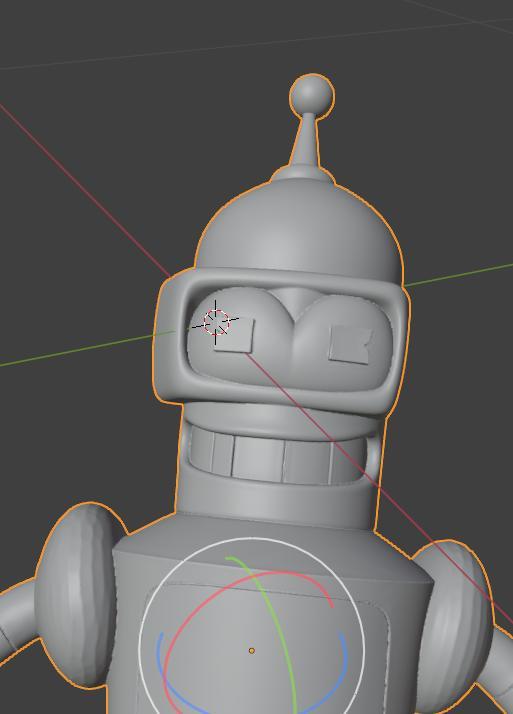Click the orange object origin dot

pyautogui.click(x=252, y=651)
